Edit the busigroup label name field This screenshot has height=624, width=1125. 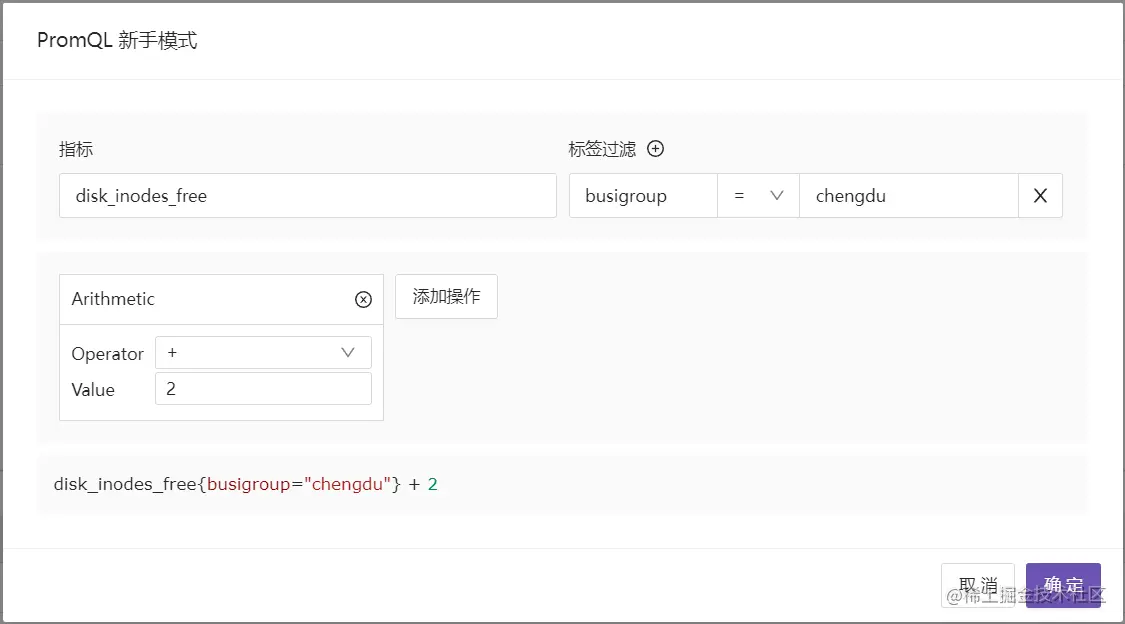(x=644, y=195)
